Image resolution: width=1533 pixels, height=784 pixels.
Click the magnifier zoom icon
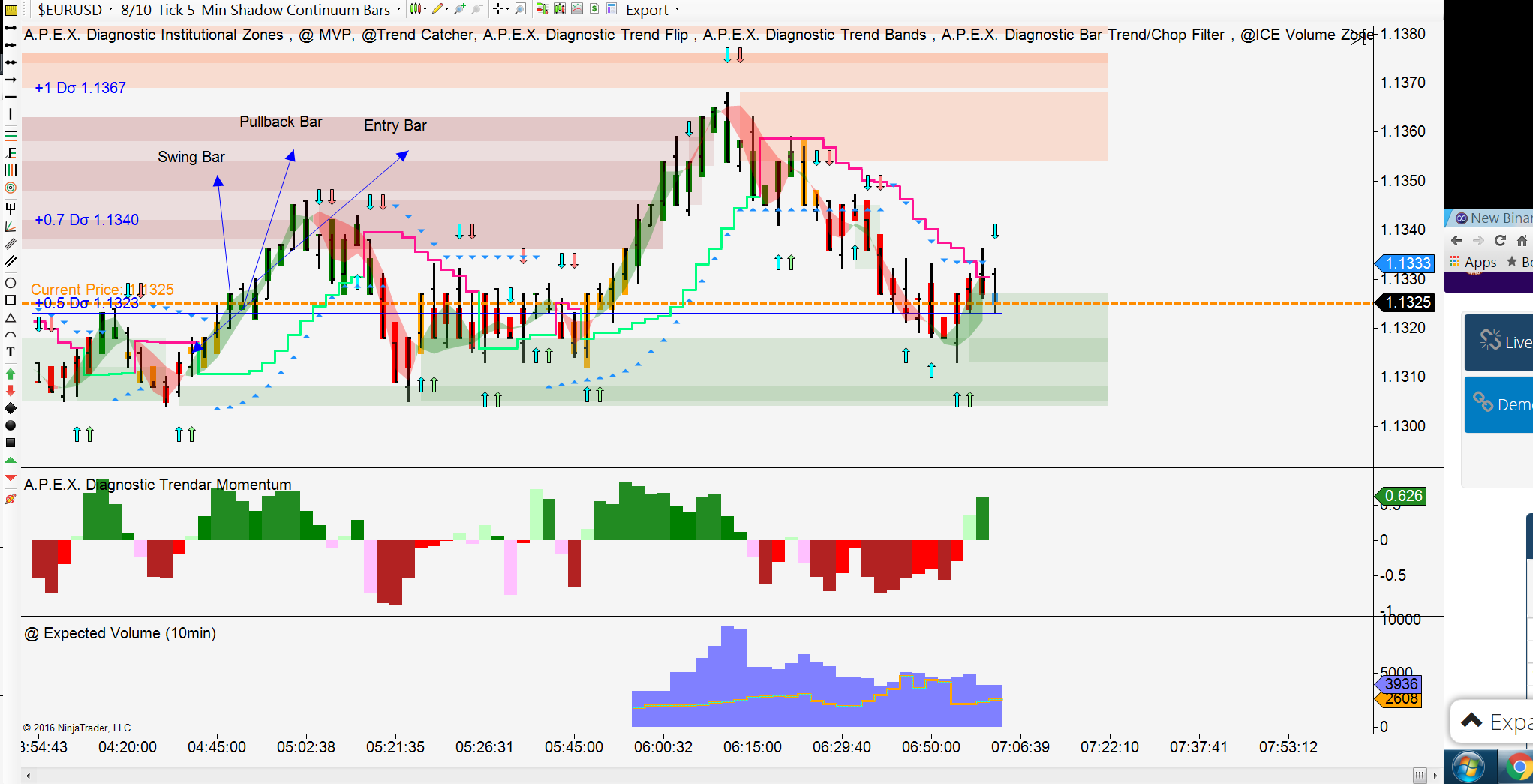pos(520,9)
